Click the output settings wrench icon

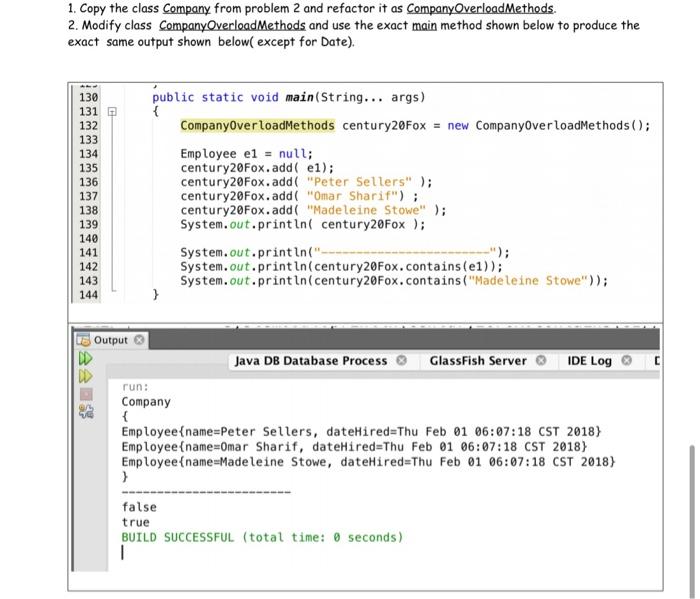pos(86,411)
